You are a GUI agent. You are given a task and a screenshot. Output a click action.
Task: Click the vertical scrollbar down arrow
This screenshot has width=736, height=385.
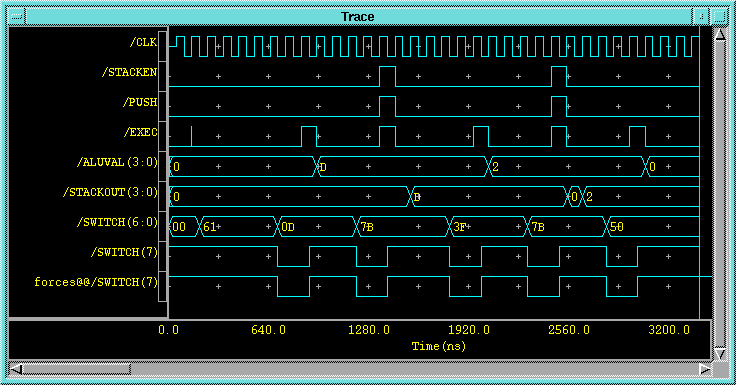tap(719, 354)
